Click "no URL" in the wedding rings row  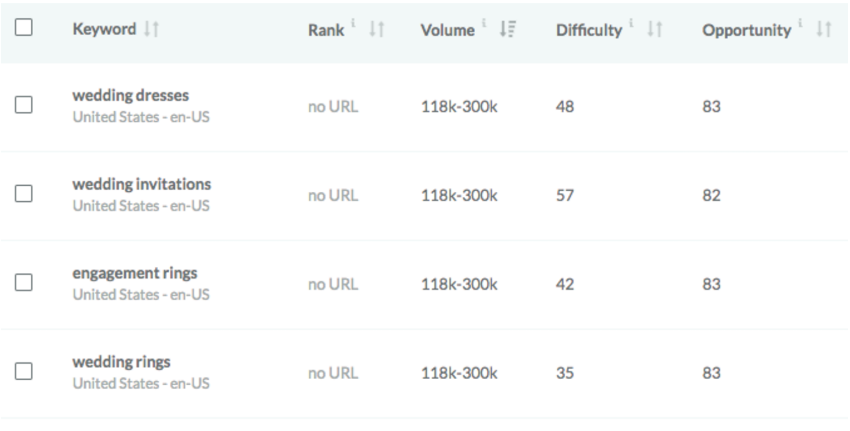coord(332,373)
